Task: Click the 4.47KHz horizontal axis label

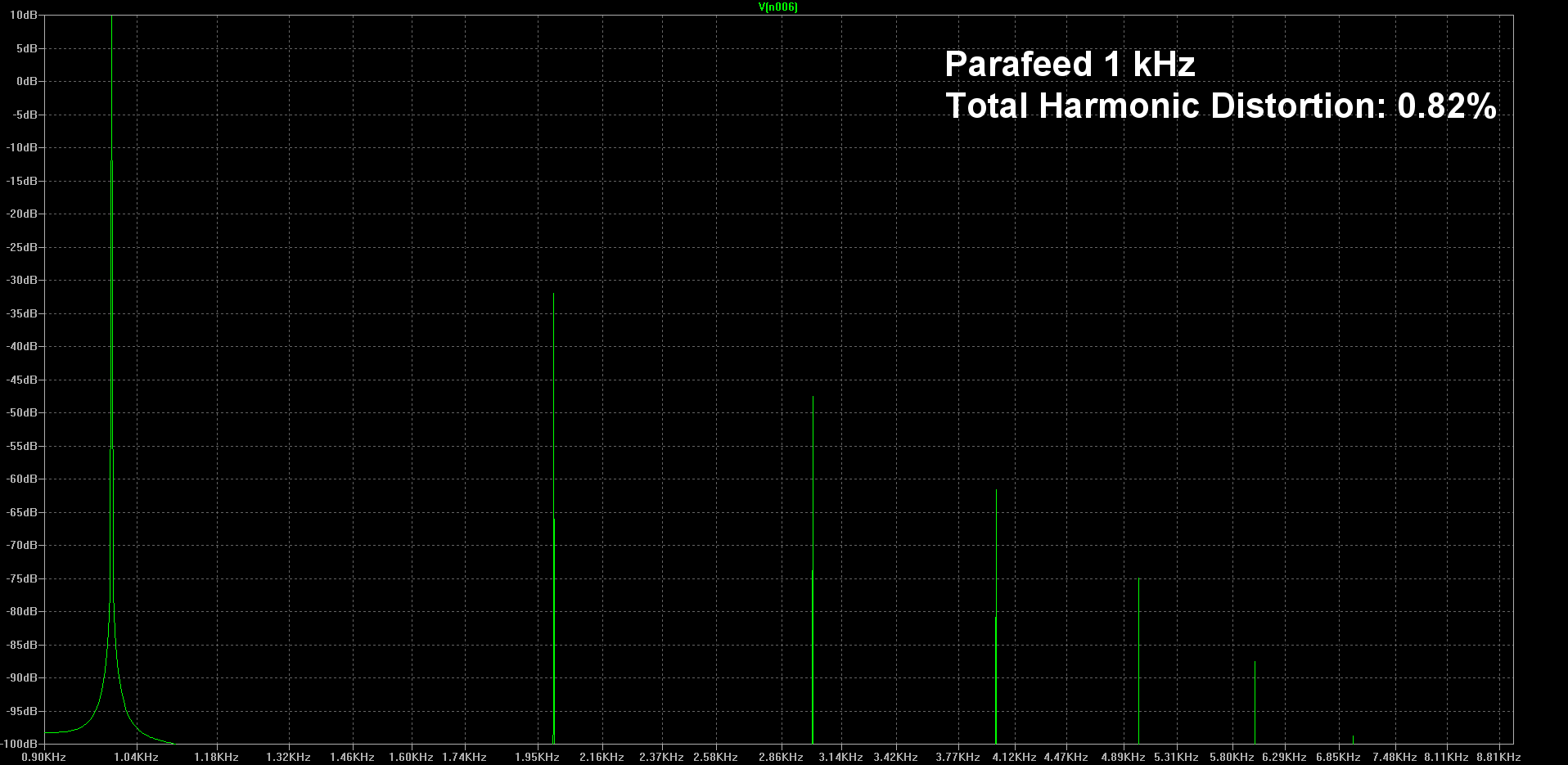Action: click(x=1066, y=758)
